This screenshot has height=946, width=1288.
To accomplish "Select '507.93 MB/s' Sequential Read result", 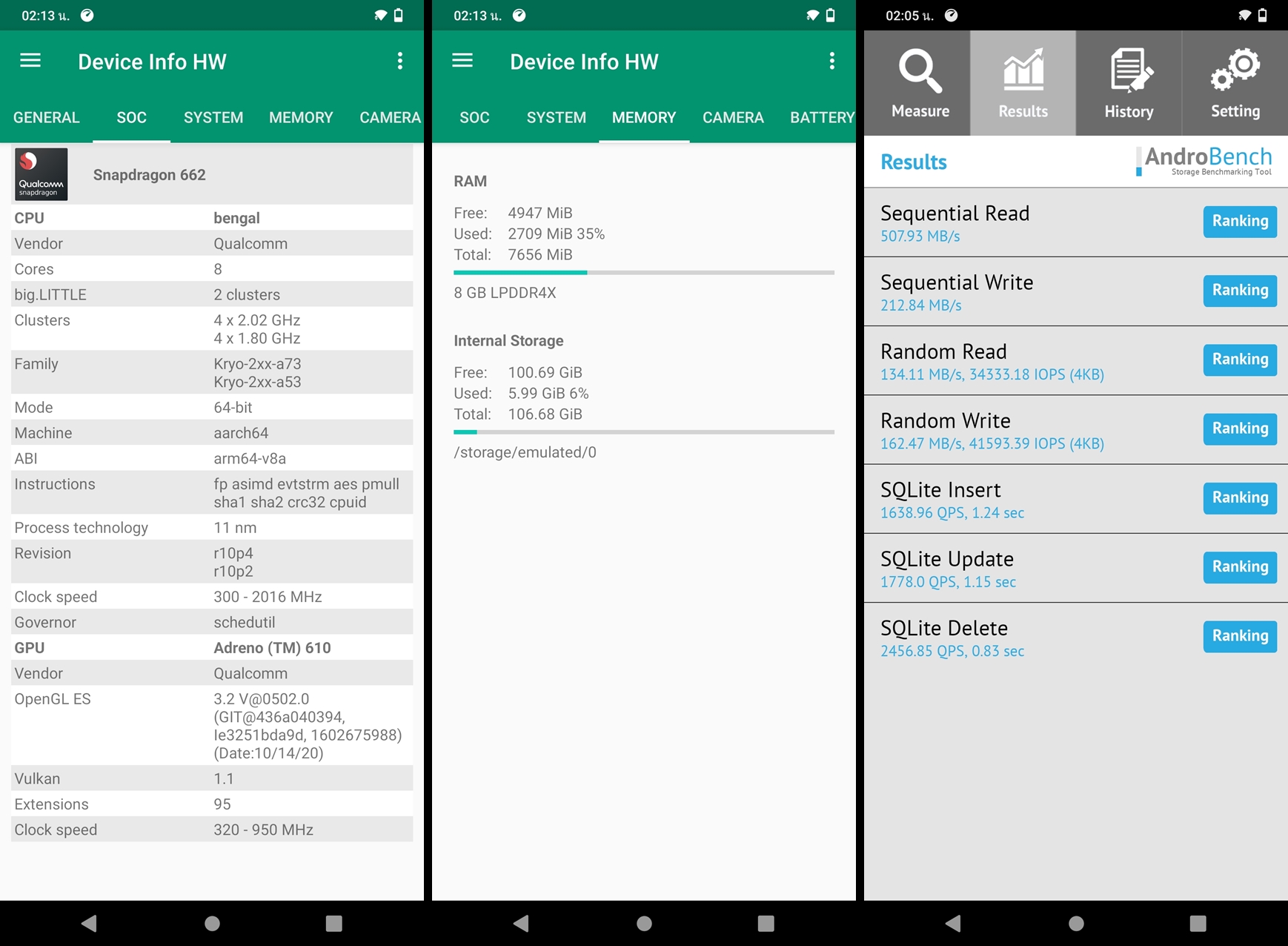I will pyautogui.click(x=920, y=236).
